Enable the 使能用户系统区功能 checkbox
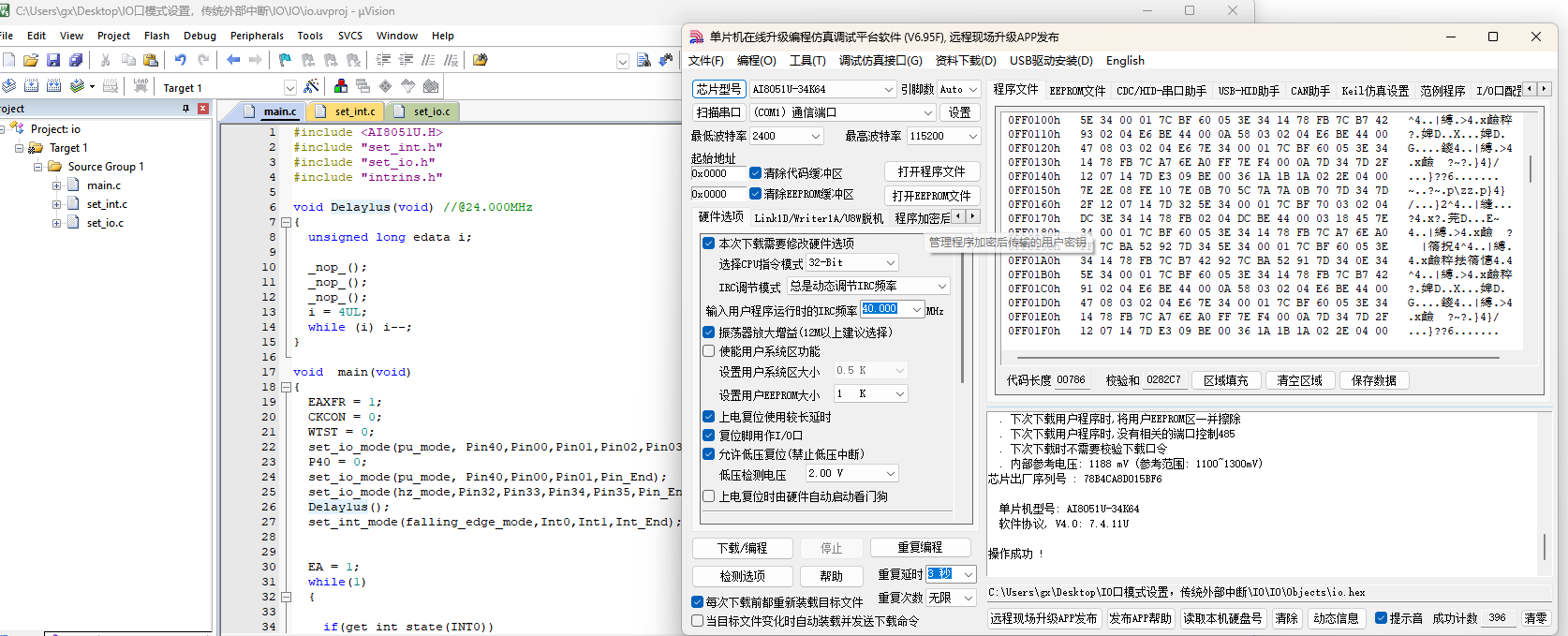The width and height of the screenshot is (1568, 636). coord(709,351)
